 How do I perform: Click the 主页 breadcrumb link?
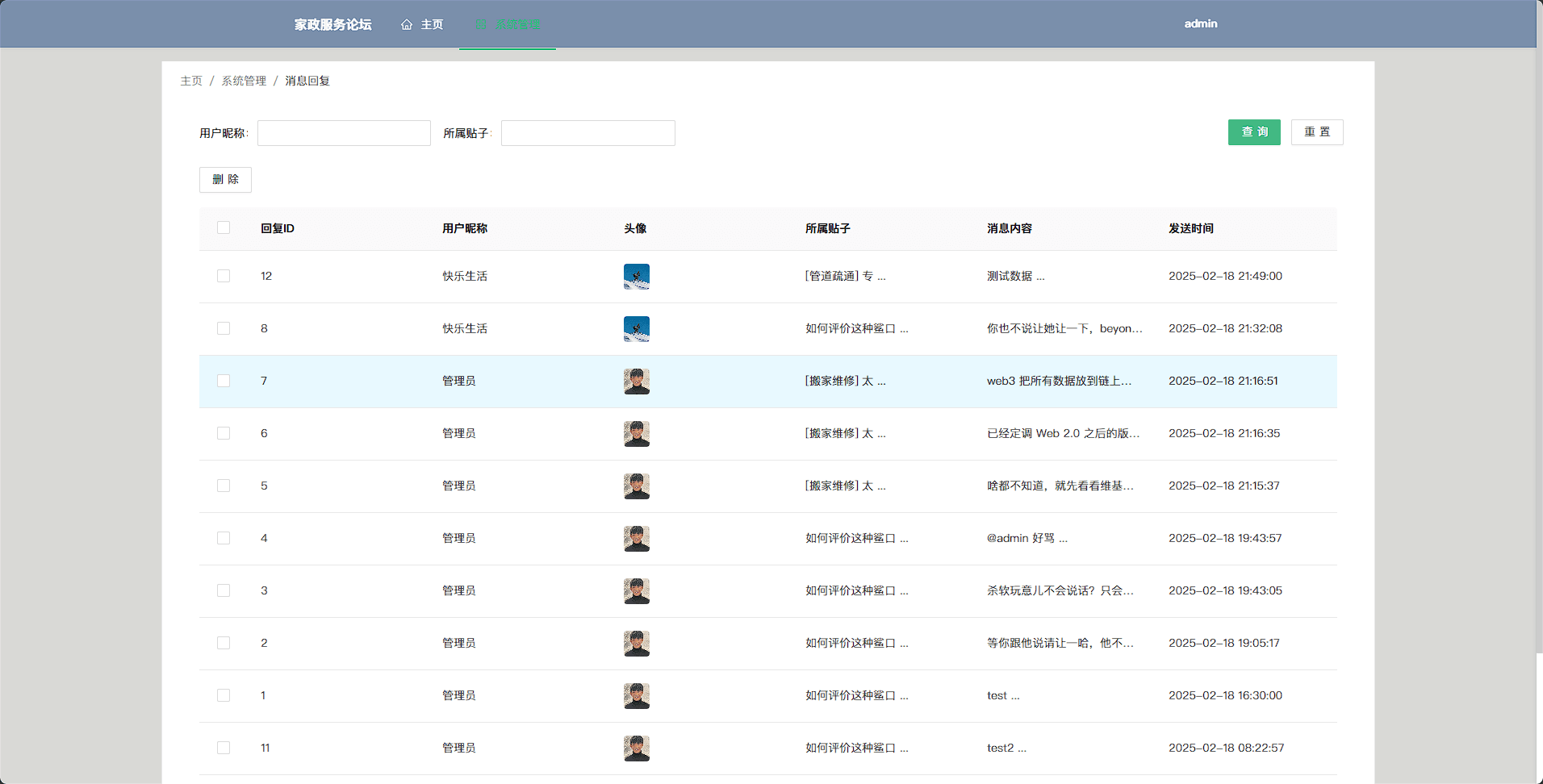point(191,81)
